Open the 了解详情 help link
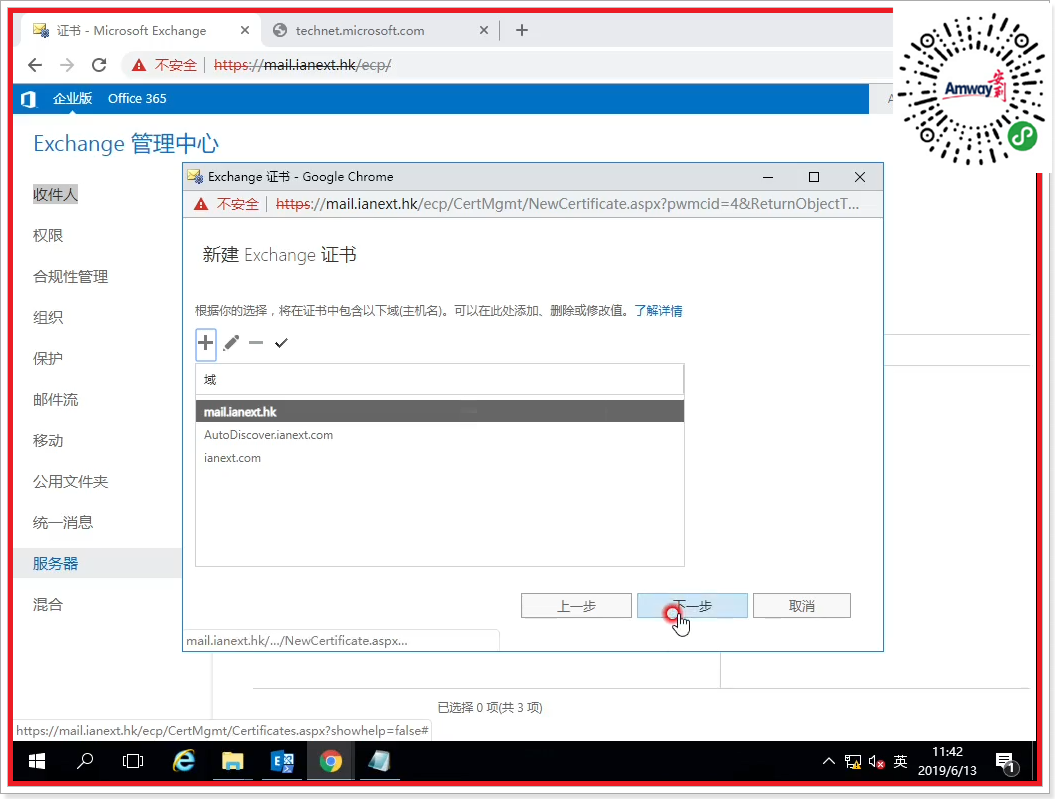The image size is (1055, 799). 658,311
